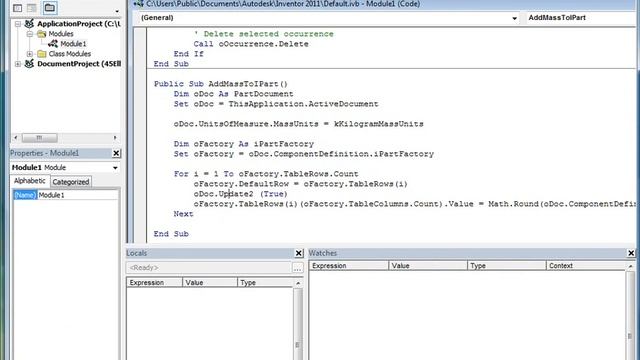Close the Properties - Module1 panel
Screen dimensions: 640x360
pyautogui.click(x=116, y=153)
